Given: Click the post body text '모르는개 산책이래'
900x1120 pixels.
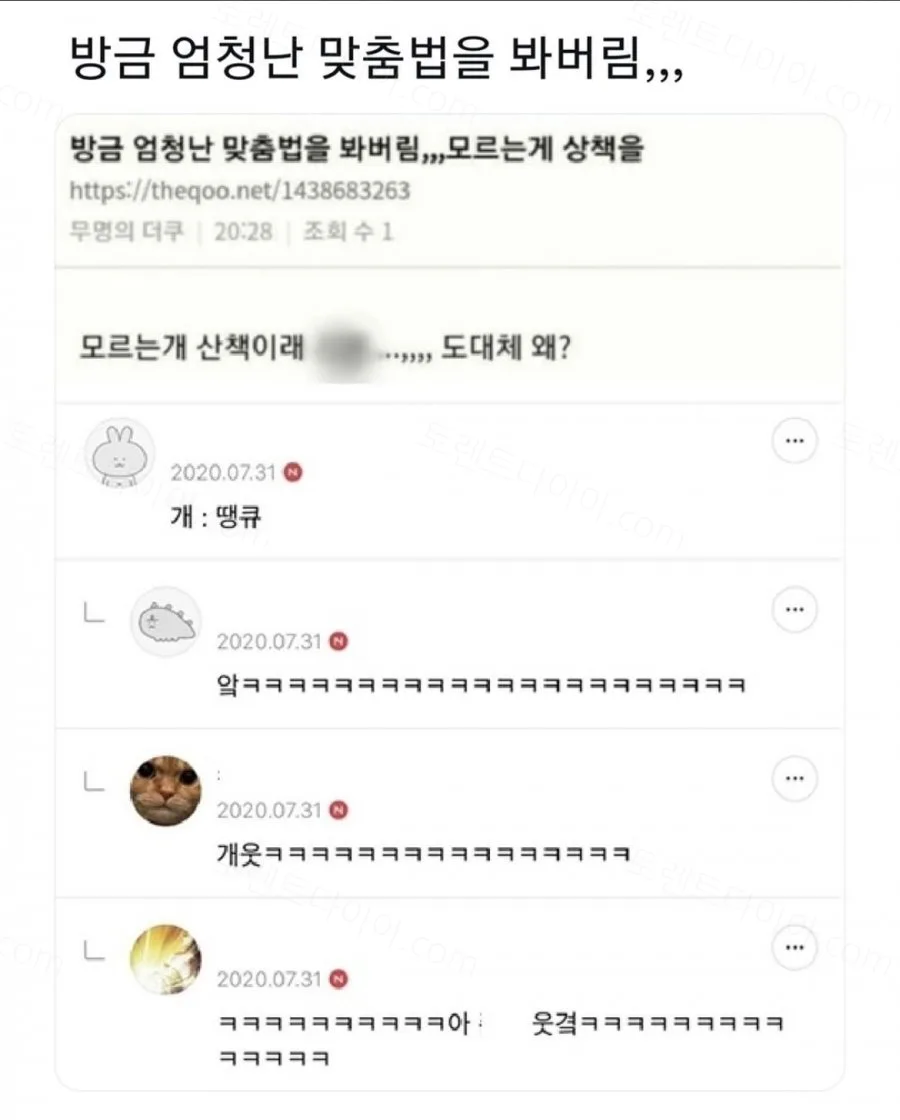Looking at the screenshot, I should tap(191, 347).
